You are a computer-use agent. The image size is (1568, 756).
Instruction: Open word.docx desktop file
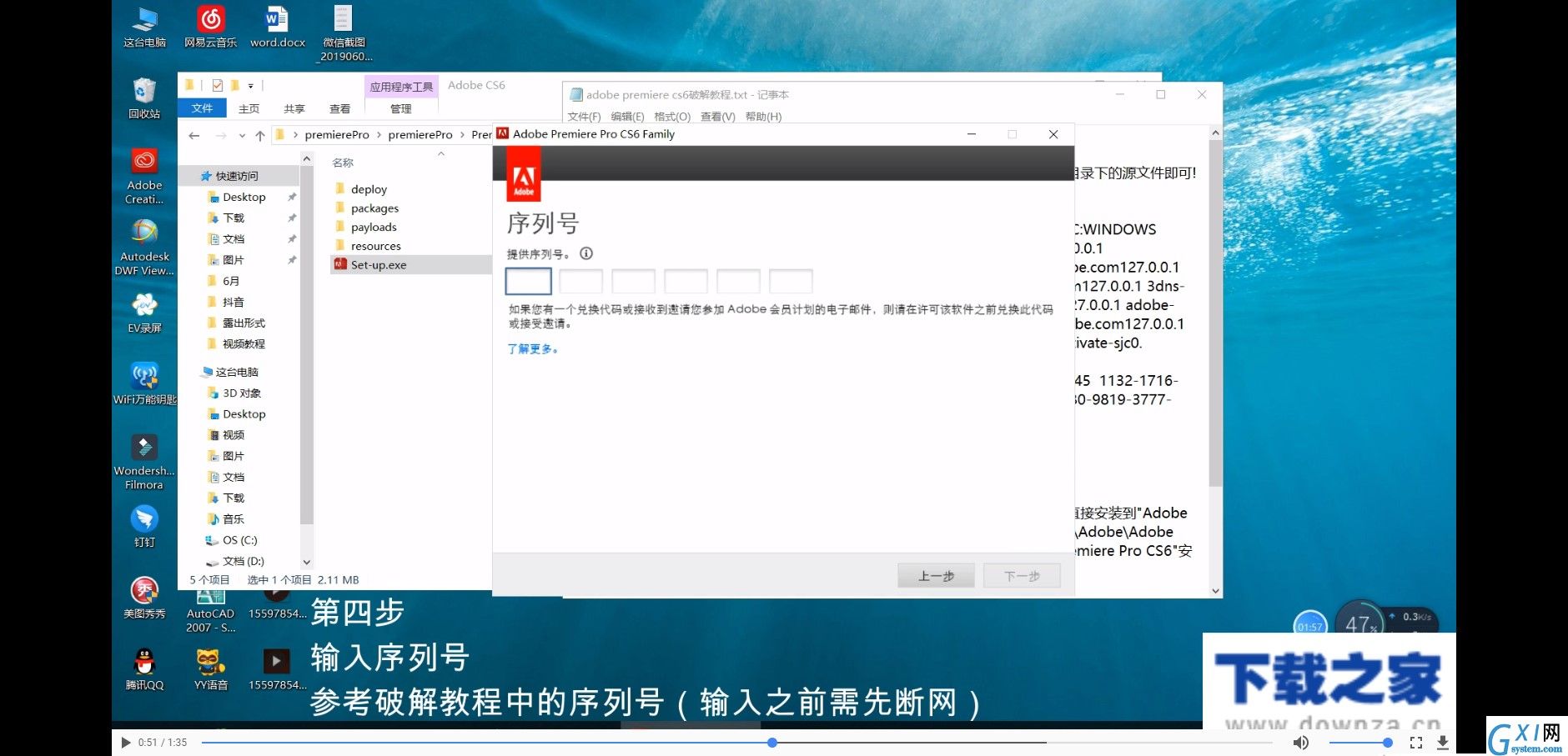277,27
